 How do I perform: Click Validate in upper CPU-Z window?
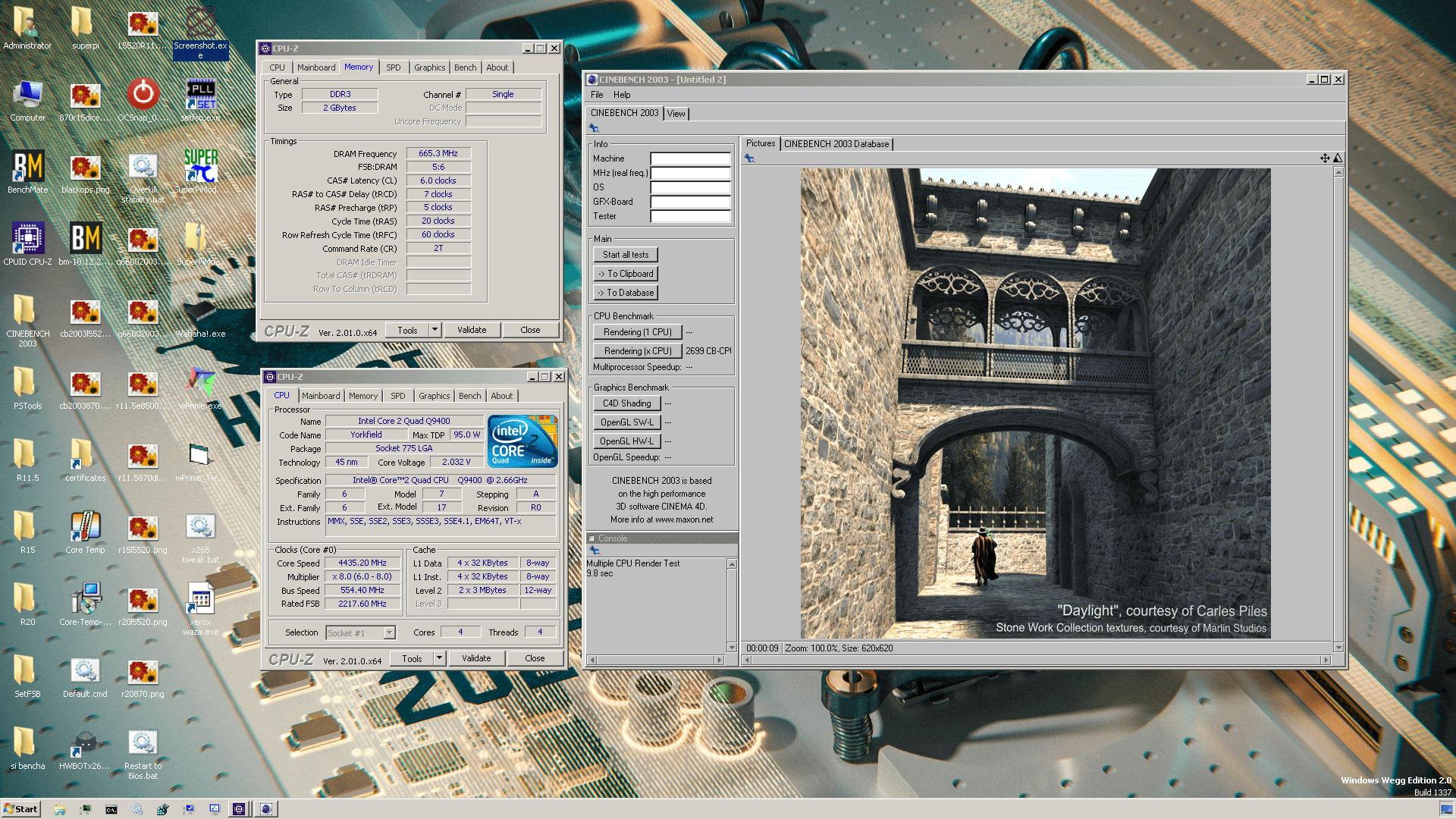[x=472, y=330]
